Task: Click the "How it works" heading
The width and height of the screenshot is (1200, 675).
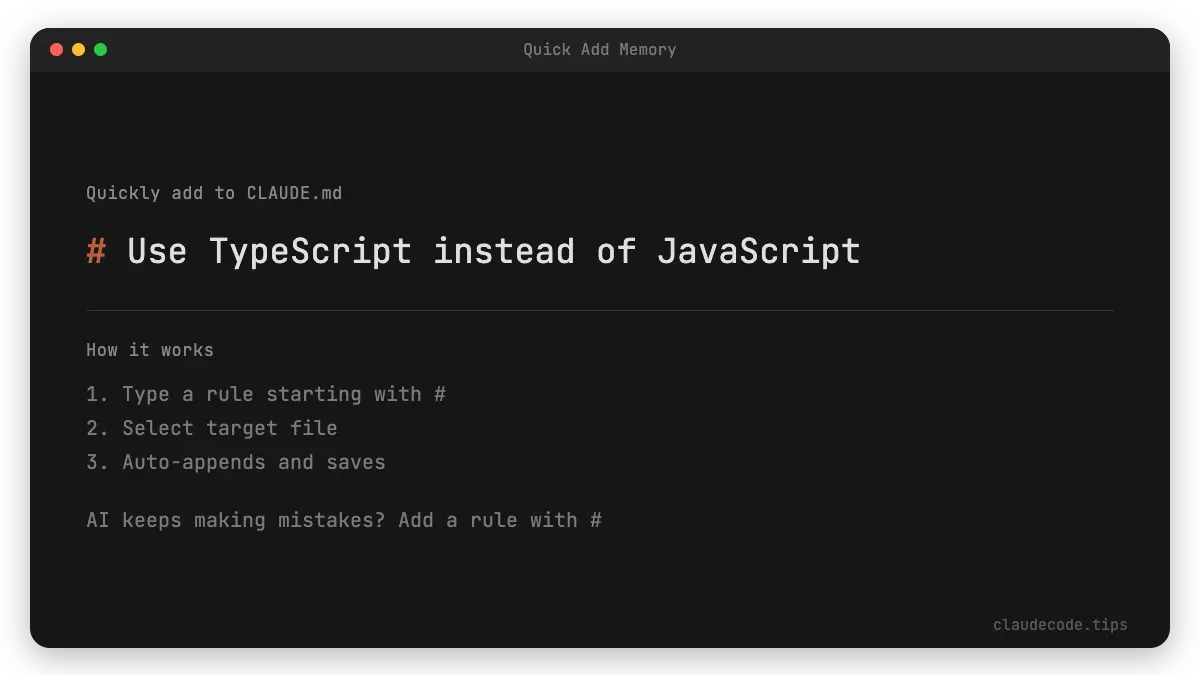Action: click(x=149, y=350)
